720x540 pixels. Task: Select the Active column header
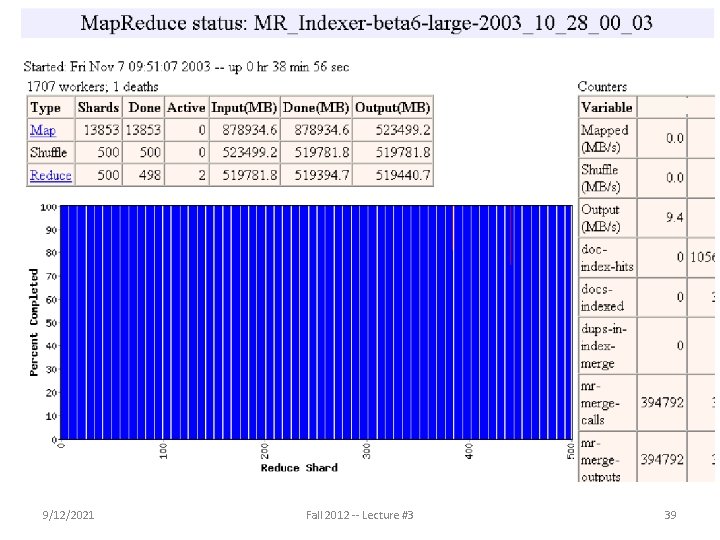(186, 107)
